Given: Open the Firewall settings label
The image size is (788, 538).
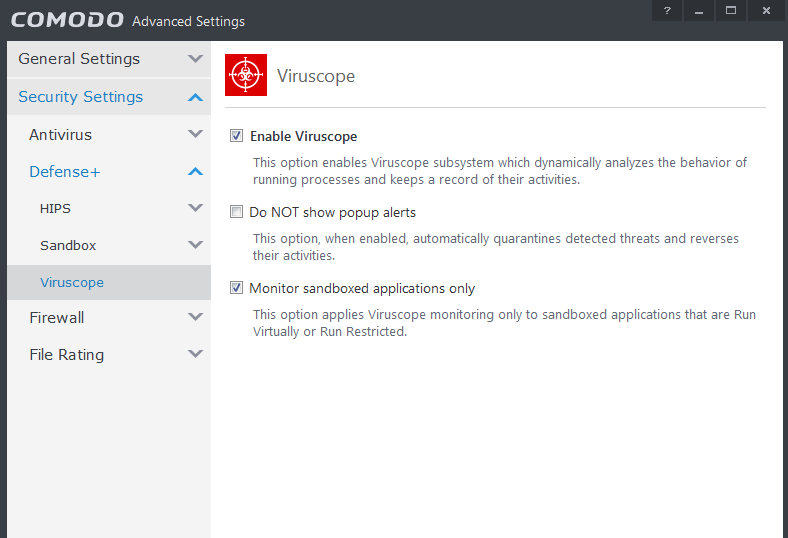Looking at the screenshot, I should [56, 317].
